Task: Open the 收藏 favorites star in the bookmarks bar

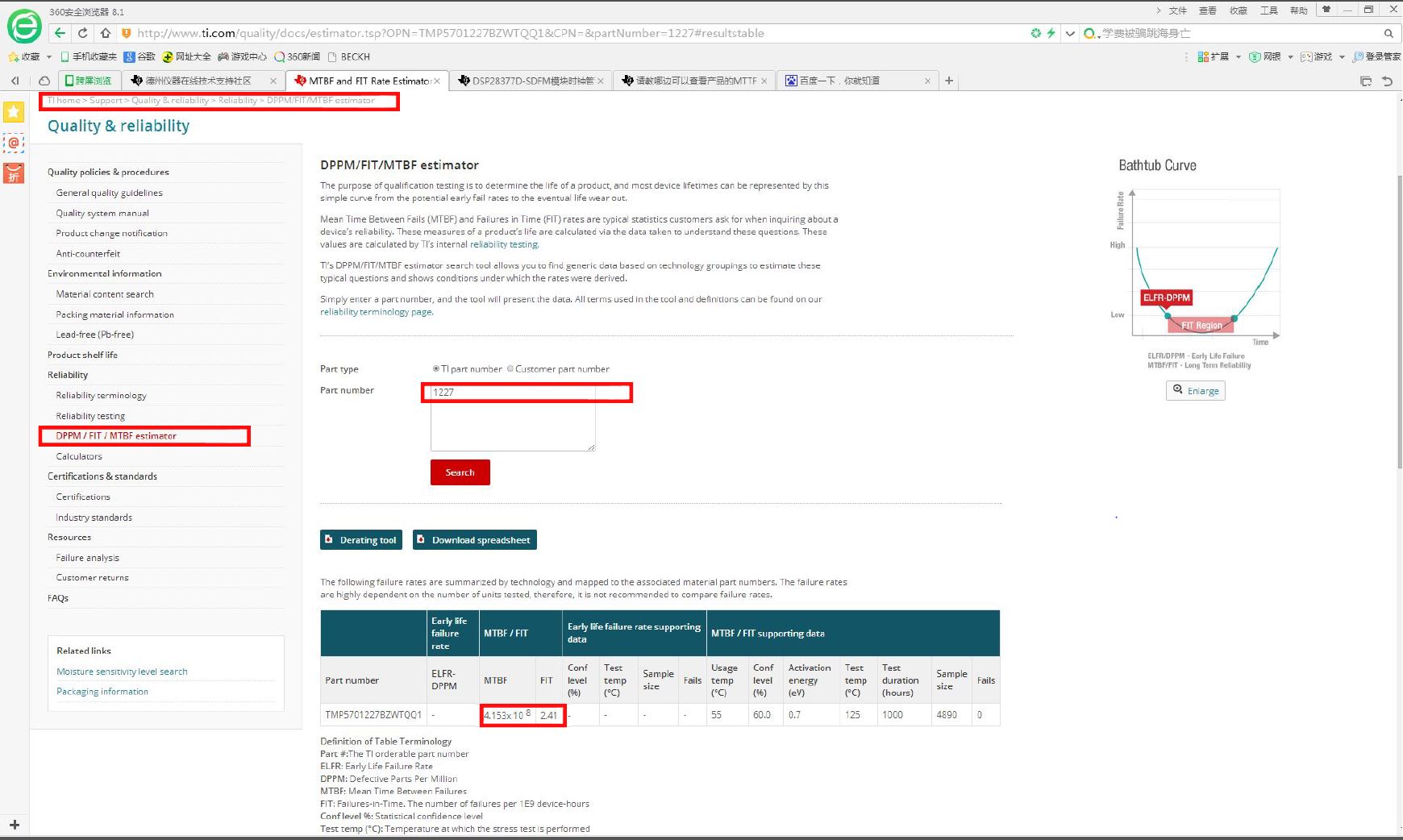Action: click(23, 56)
